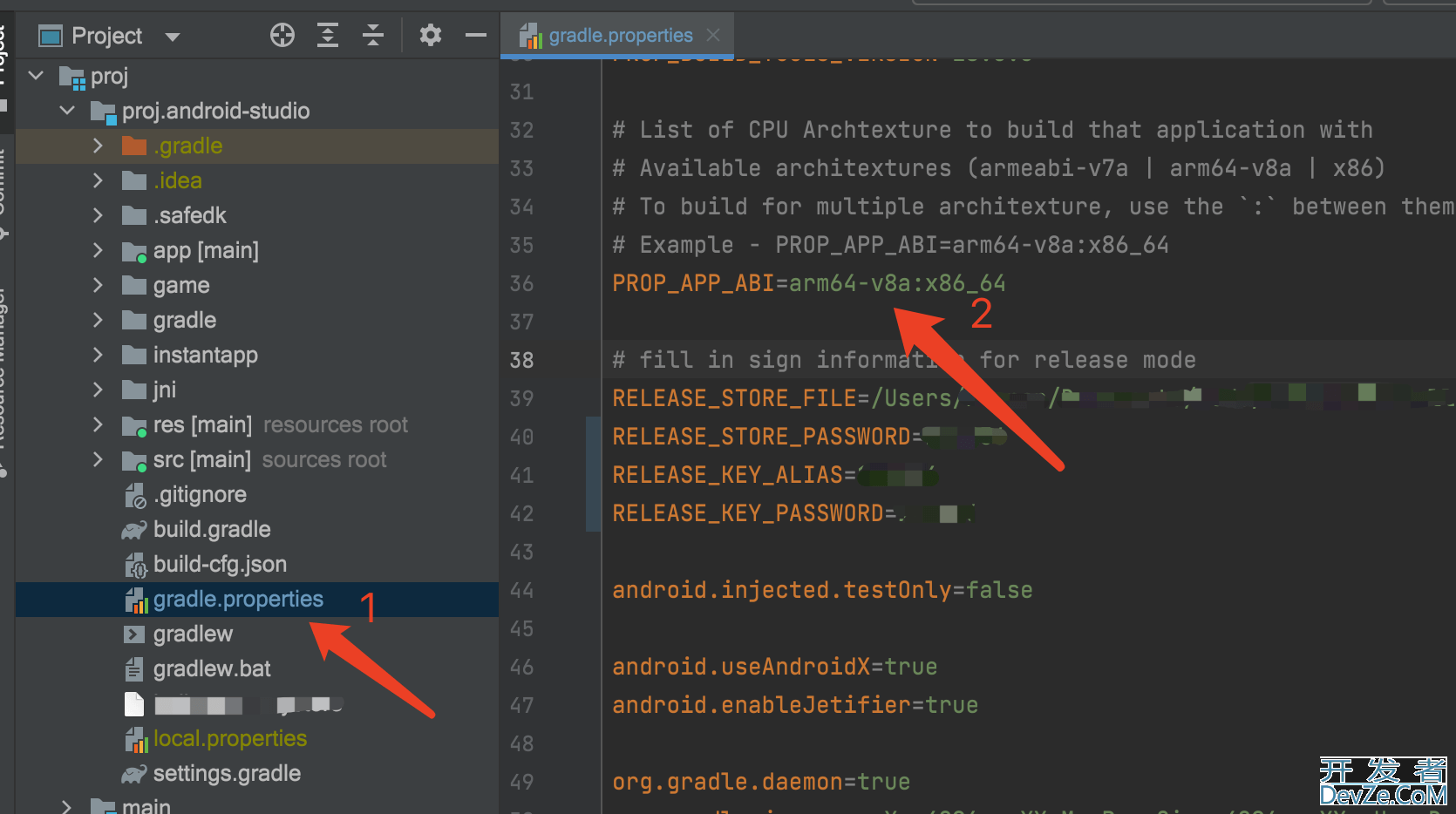
Task: Expand the app [main] module
Action: tap(98, 250)
